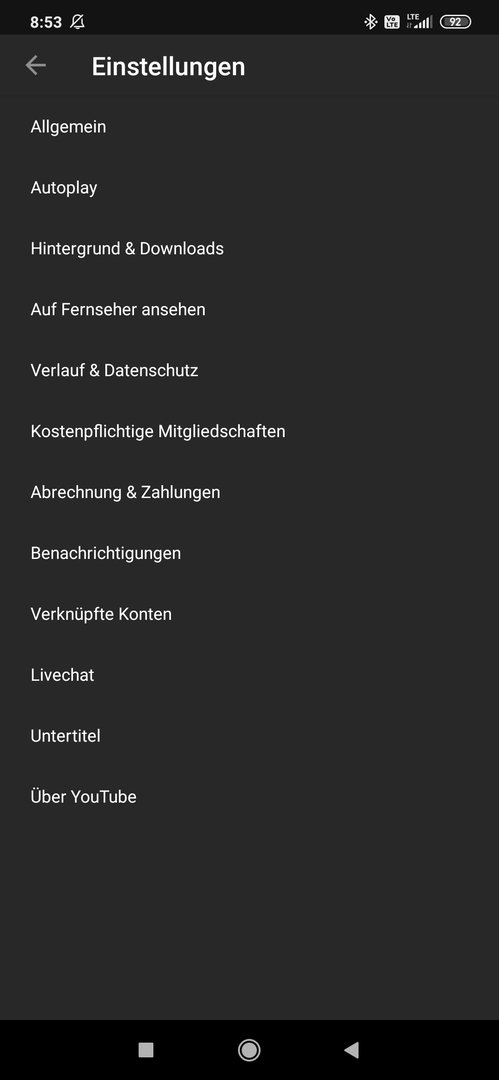Tap the battery indicator showing 92
499x1080 pixels.
point(456,22)
